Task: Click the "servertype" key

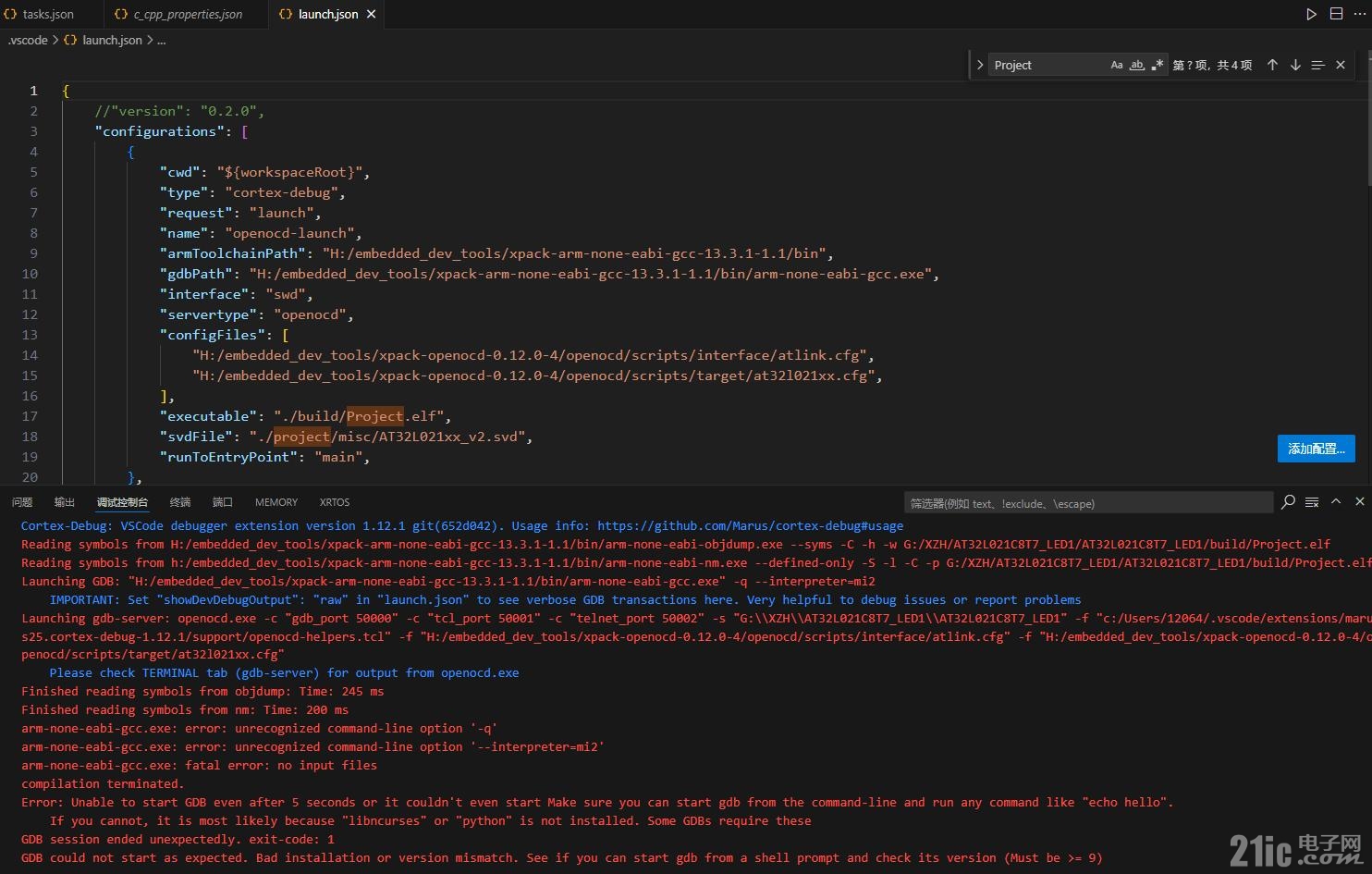Action: coord(208,314)
